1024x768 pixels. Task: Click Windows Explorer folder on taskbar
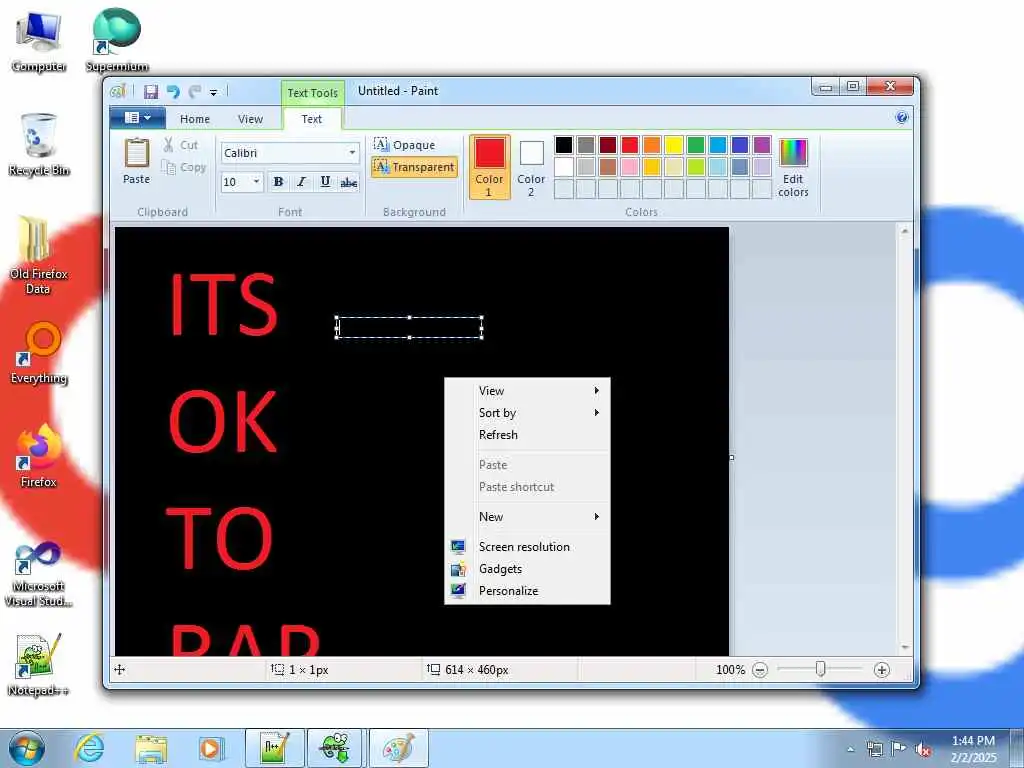click(151, 748)
